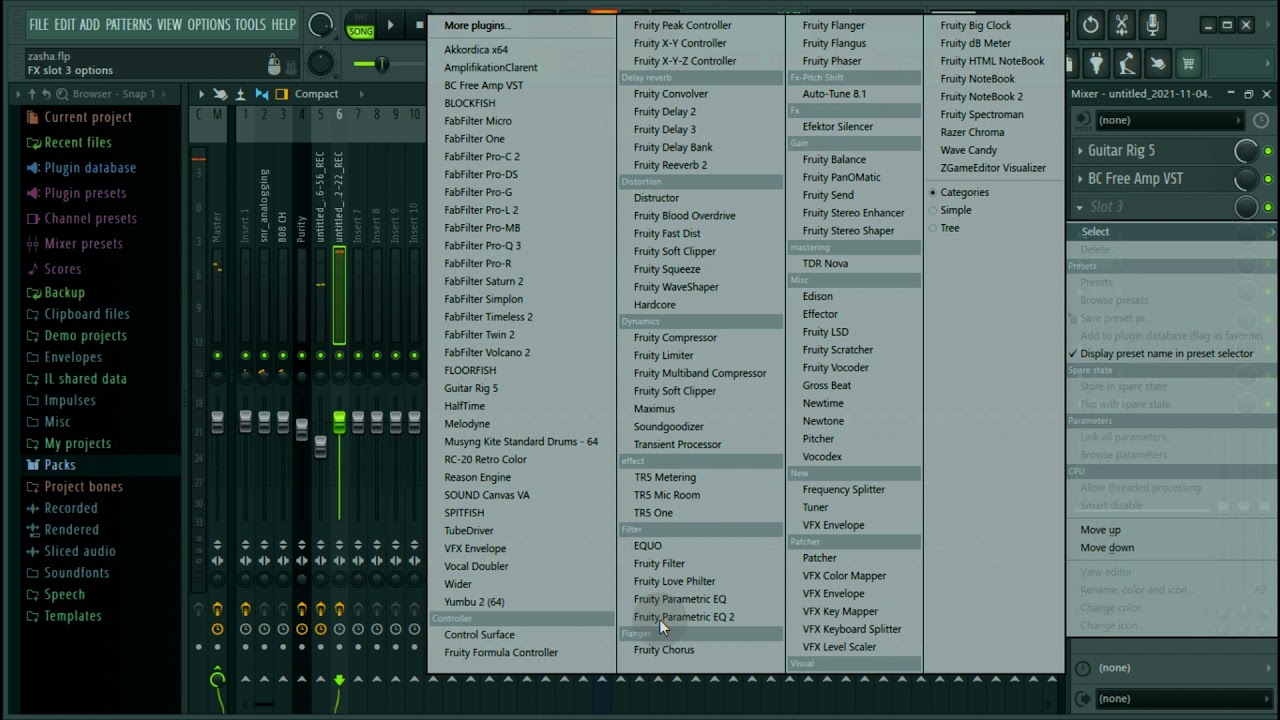Click the Guitar Rig 5 mix level knob
This screenshot has height=720, width=1280.
coord(1246,151)
